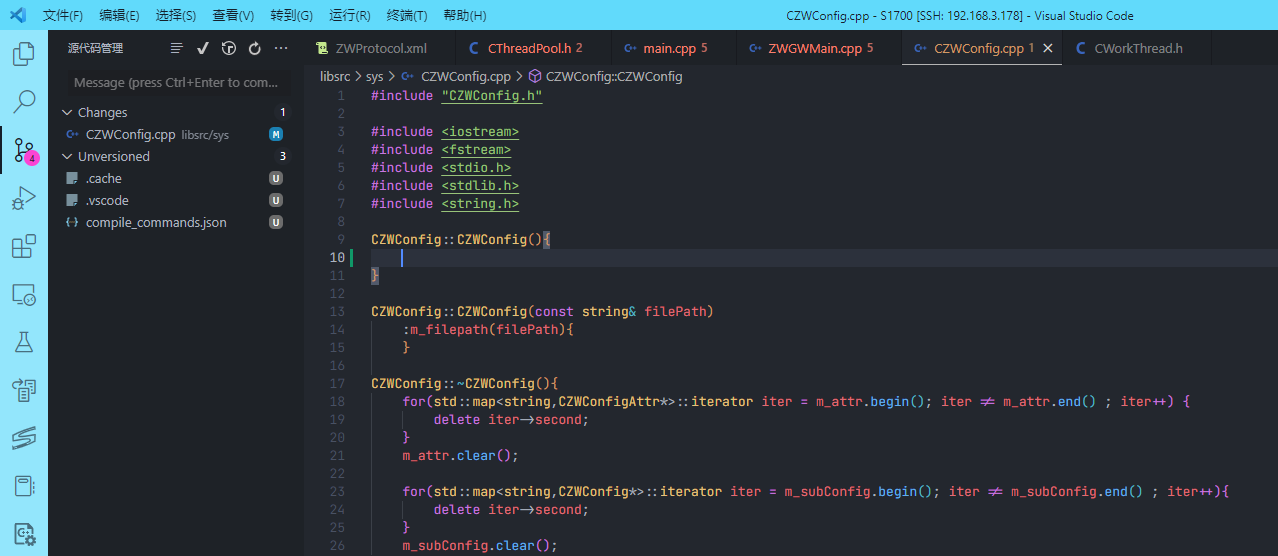Select CZWConfig.cpp under Changes
This screenshot has width=1278, height=556.
[x=176, y=134]
